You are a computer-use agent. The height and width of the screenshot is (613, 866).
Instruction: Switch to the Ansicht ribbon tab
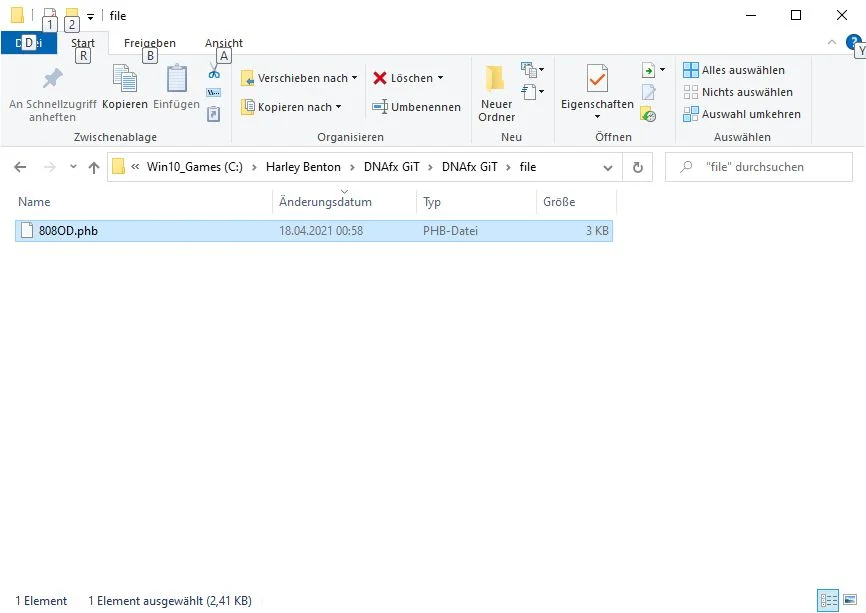tap(224, 43)
